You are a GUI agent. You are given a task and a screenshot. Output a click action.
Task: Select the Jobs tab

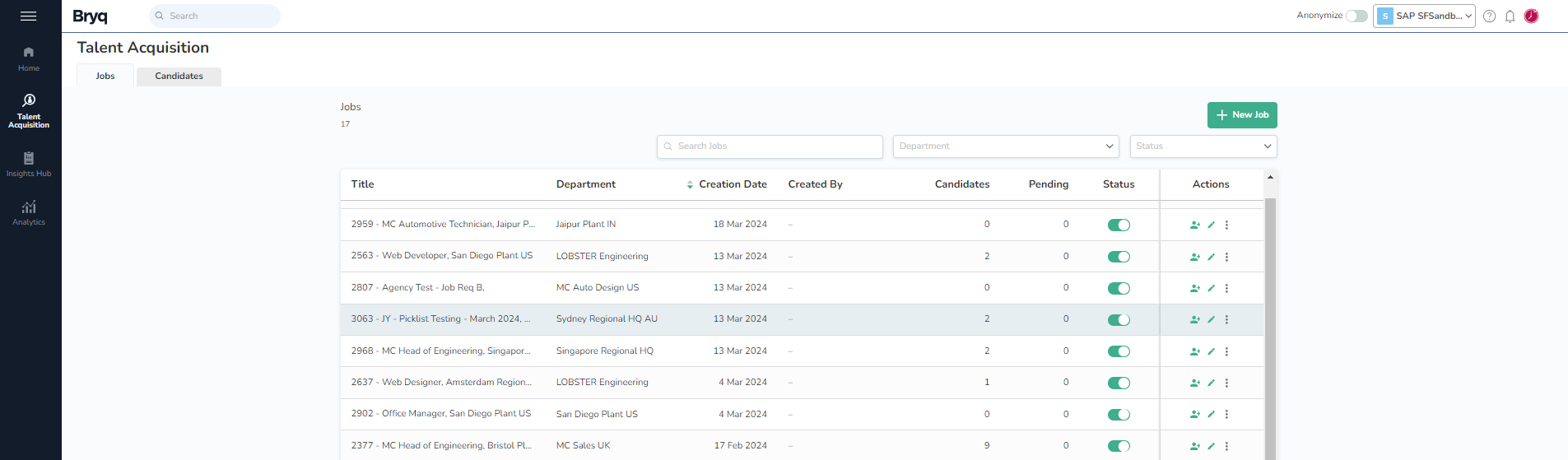(105, 77)
